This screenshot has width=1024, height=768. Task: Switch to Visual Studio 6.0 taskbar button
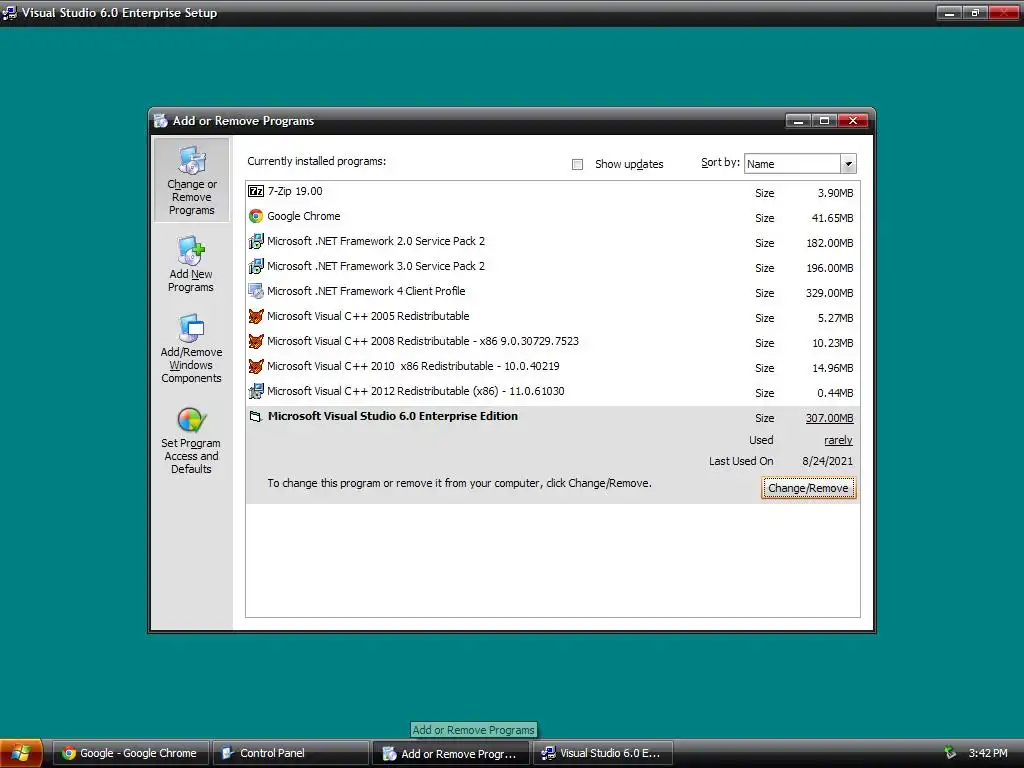[603, 753]
